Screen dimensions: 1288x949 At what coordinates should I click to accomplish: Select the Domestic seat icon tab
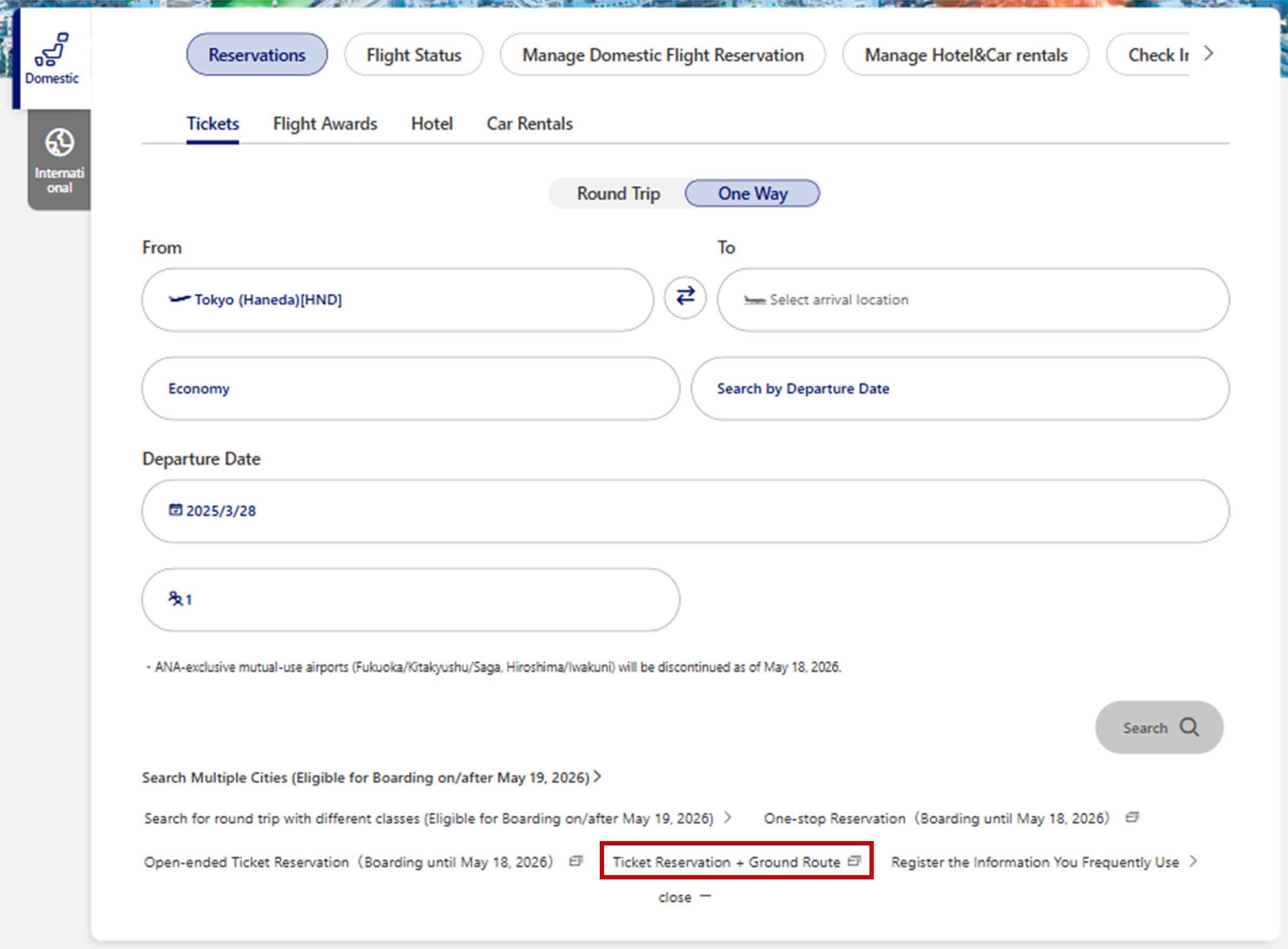(52, 59)
